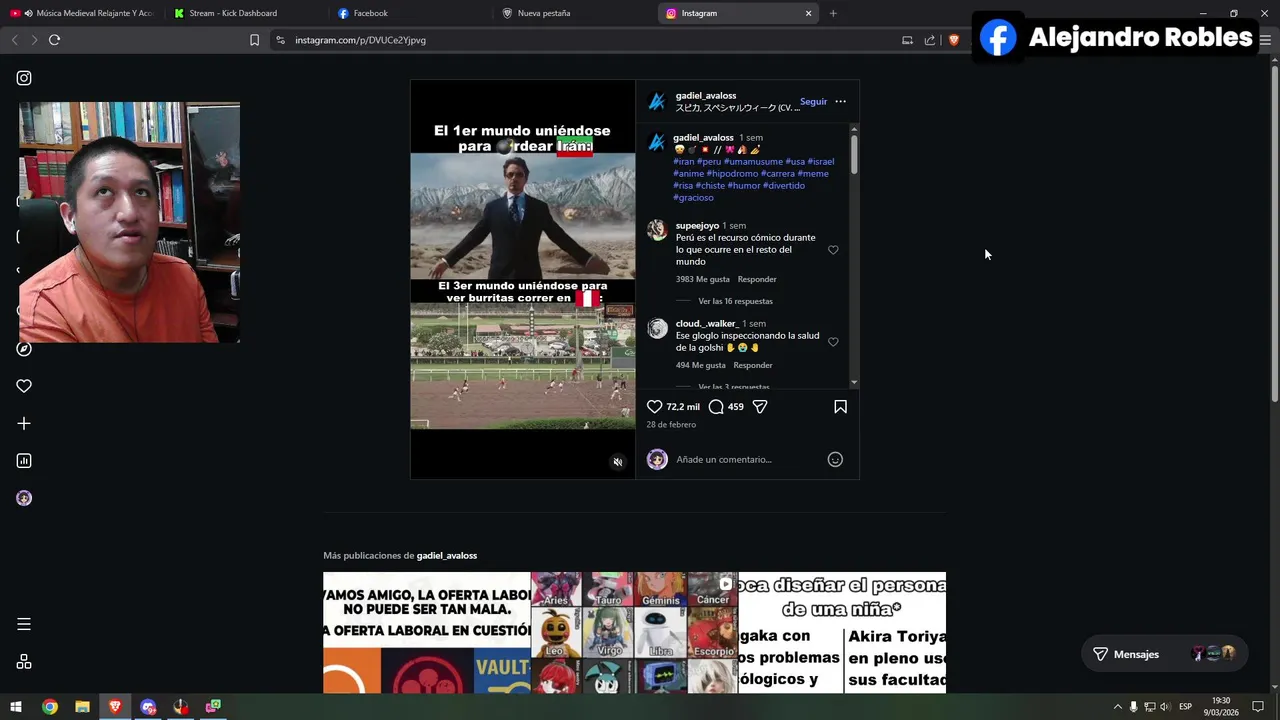Open the More menu (three lines) in the sidebar
1280x720 pixels.
(24, 624)
